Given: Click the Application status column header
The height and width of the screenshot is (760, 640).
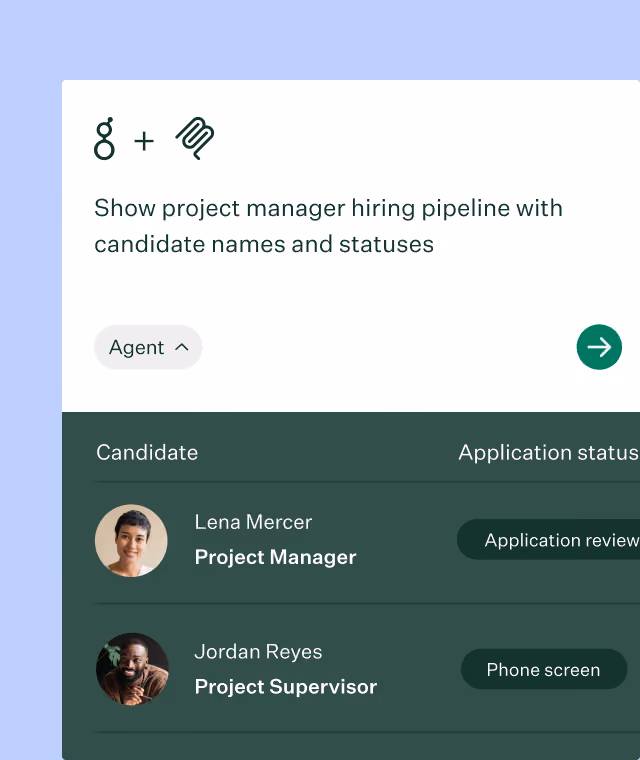Looking at the screenshot, I should [549, 453].
